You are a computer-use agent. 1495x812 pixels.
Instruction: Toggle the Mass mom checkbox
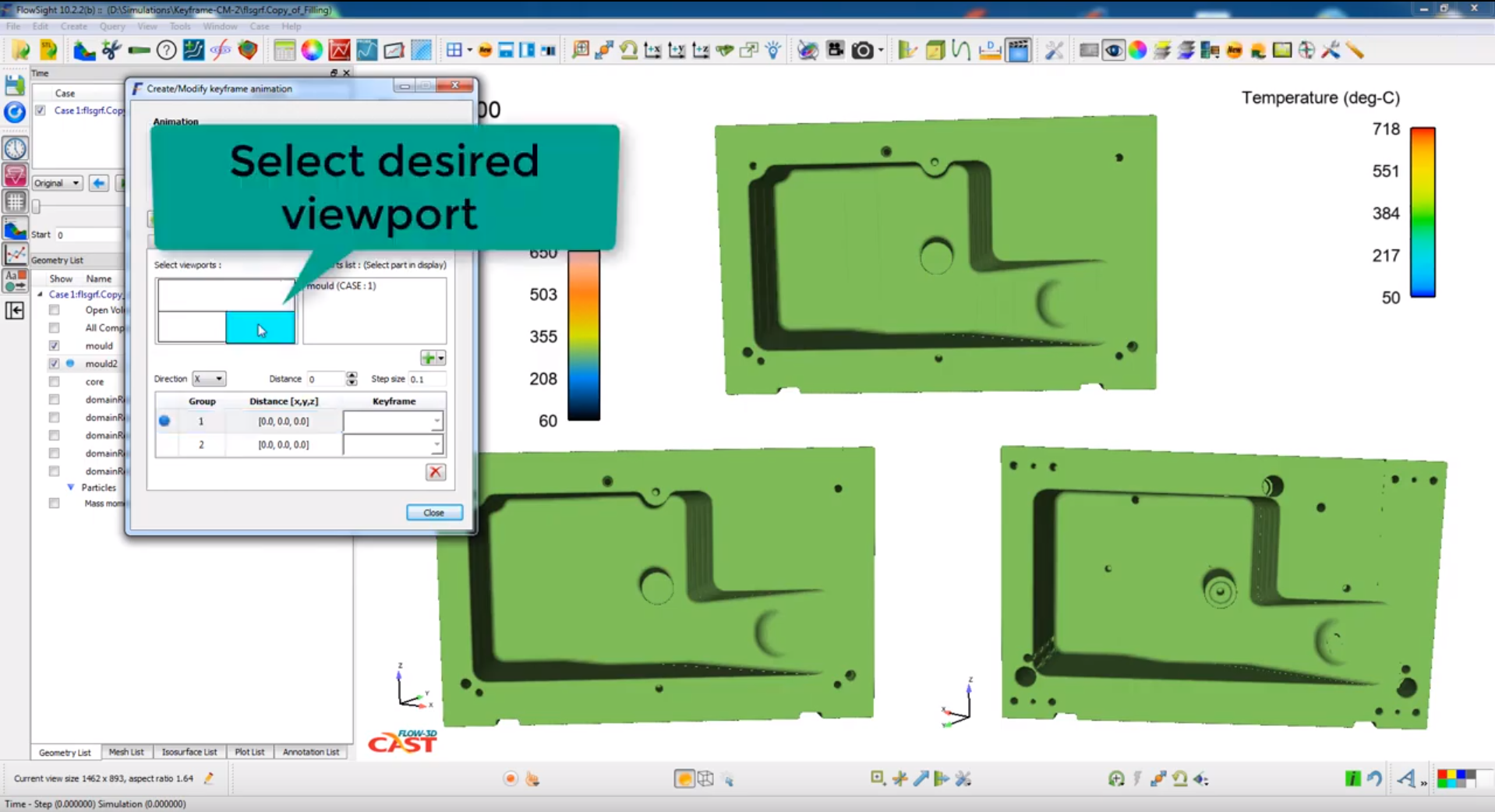54,503
